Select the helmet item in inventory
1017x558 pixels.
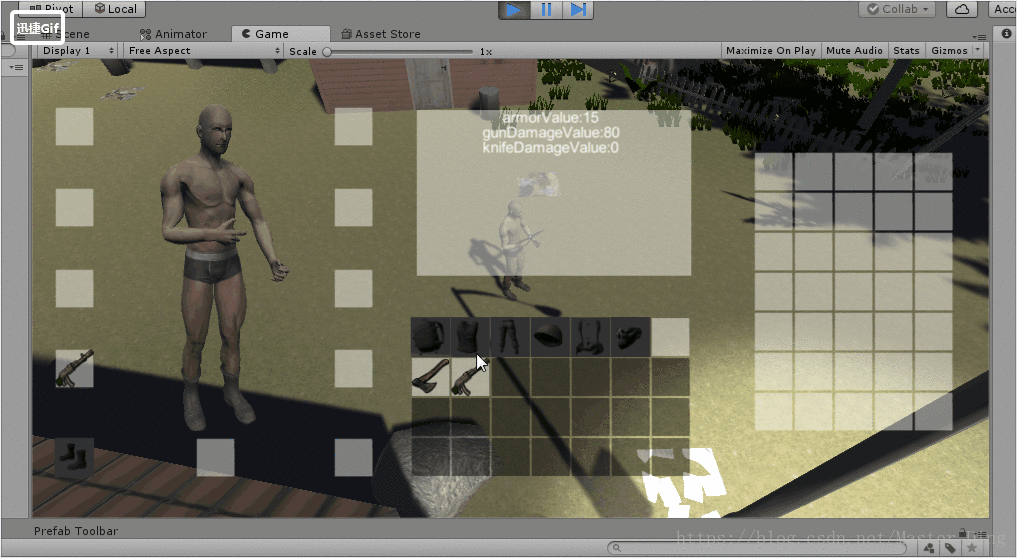(x=550, y=337)
